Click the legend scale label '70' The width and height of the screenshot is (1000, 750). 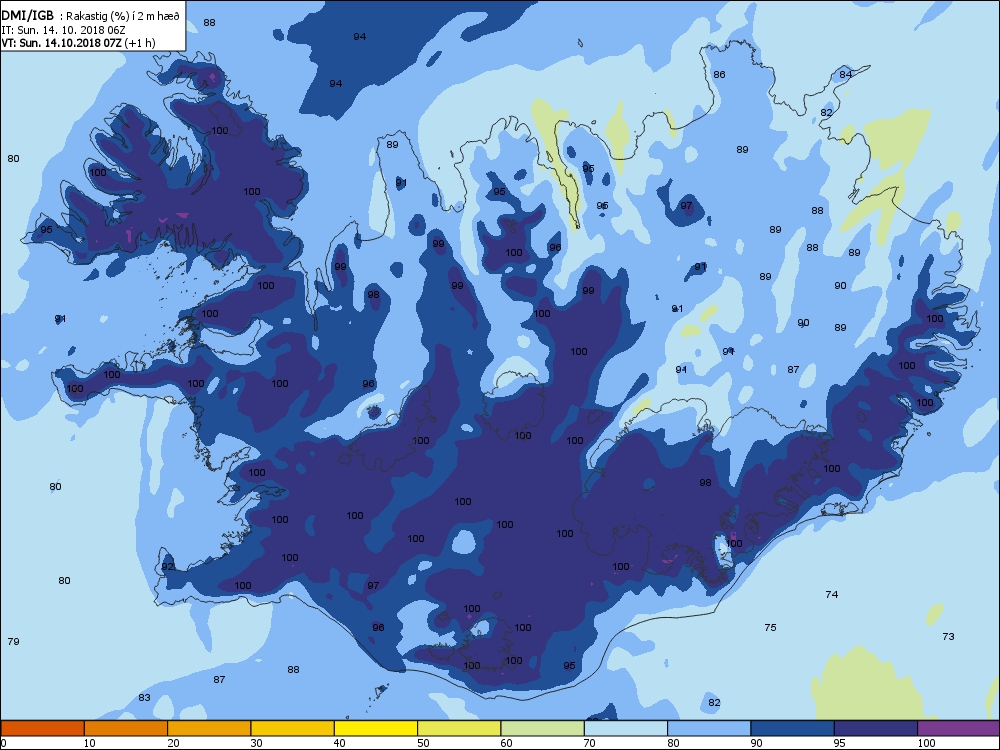pos(590,743)
